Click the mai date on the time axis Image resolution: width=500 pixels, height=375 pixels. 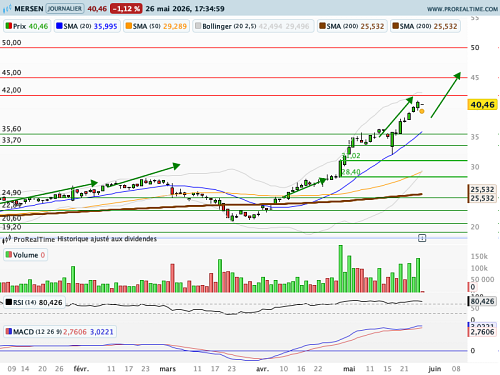349,369
